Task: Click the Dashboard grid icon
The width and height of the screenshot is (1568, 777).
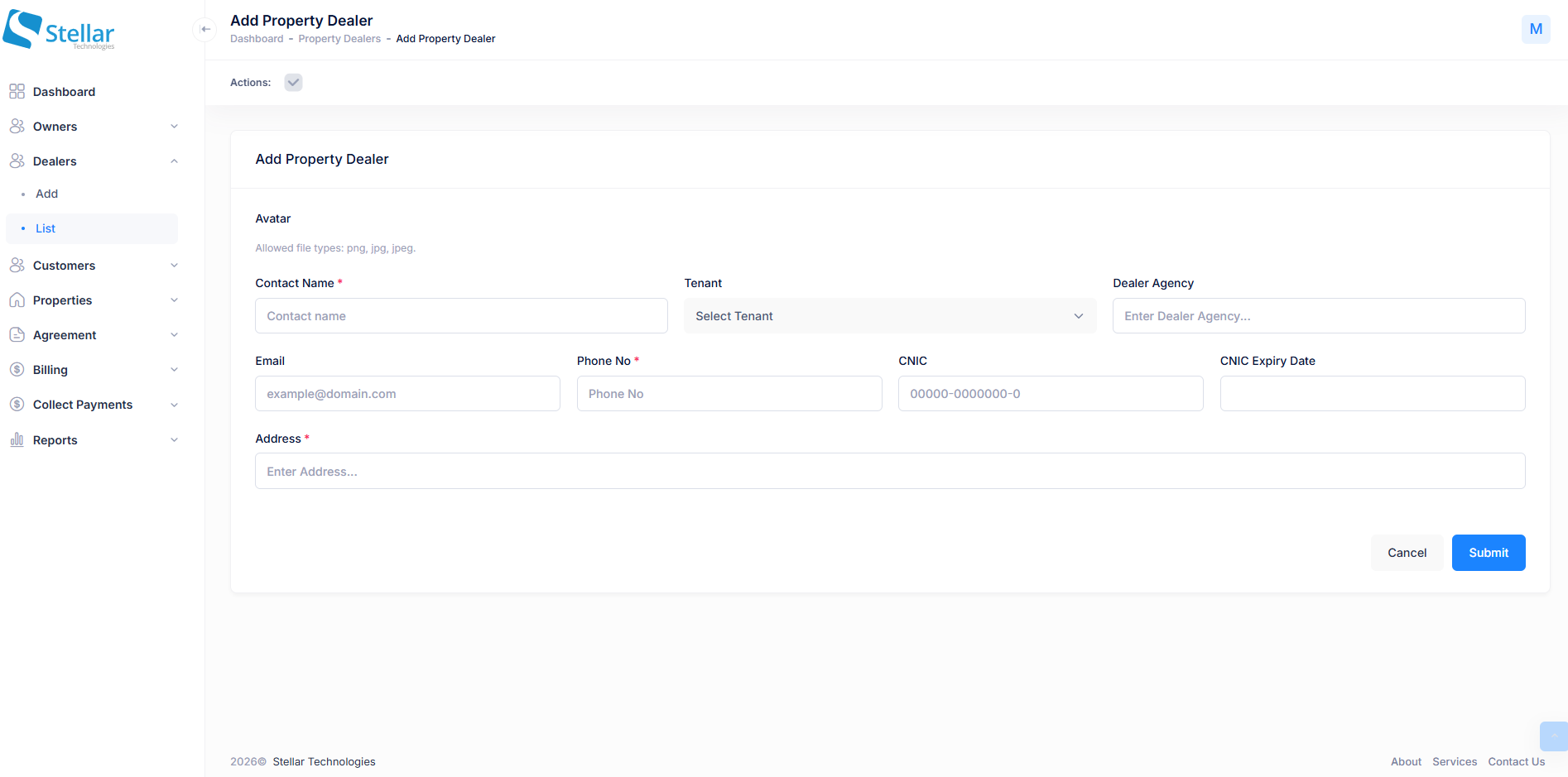Action: pos(17,92)
